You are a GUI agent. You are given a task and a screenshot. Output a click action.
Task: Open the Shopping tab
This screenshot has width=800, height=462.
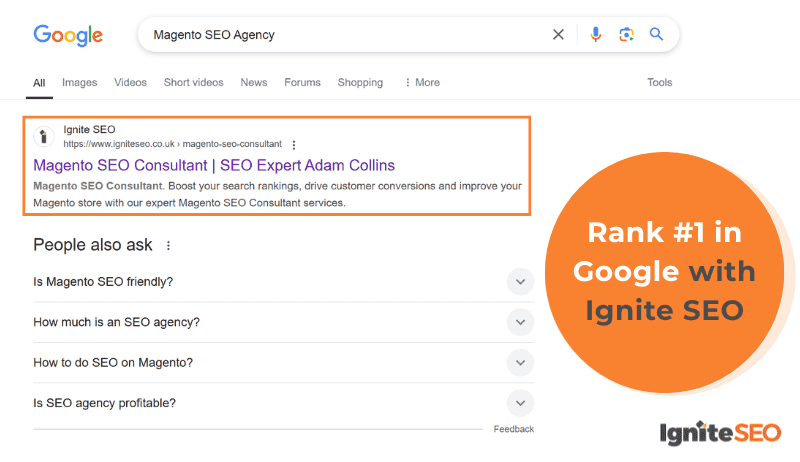point(360,83)
